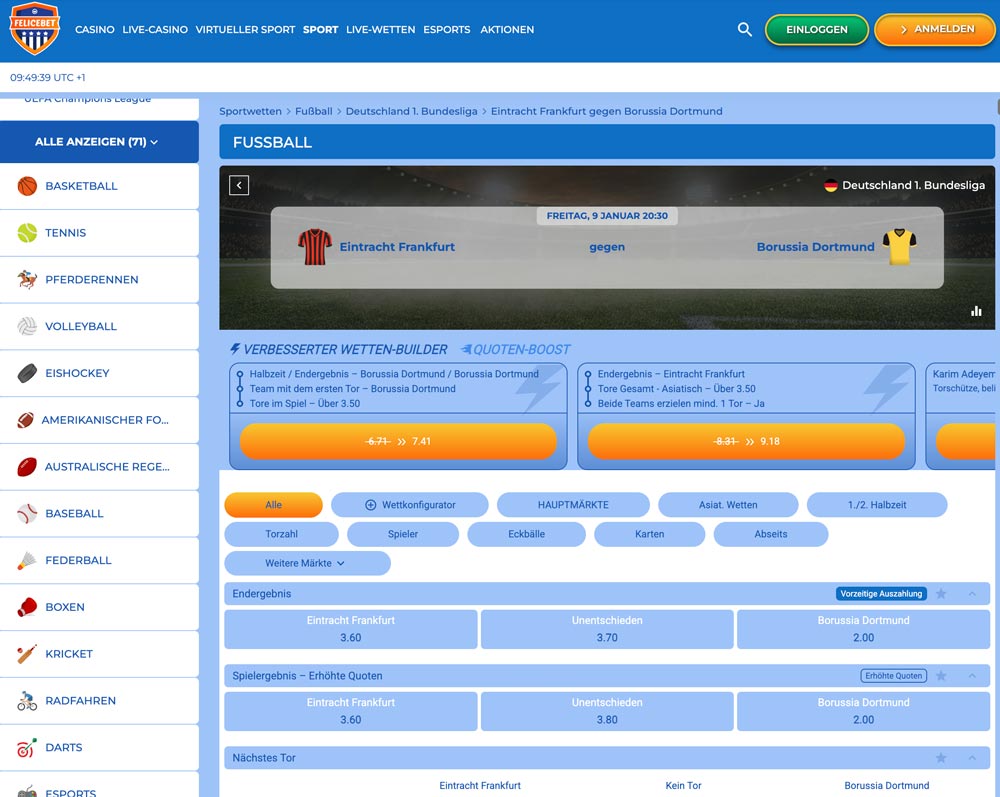Open Aktionen menu item
This screenshot has height=797, width=1000.
click(507, 29)
